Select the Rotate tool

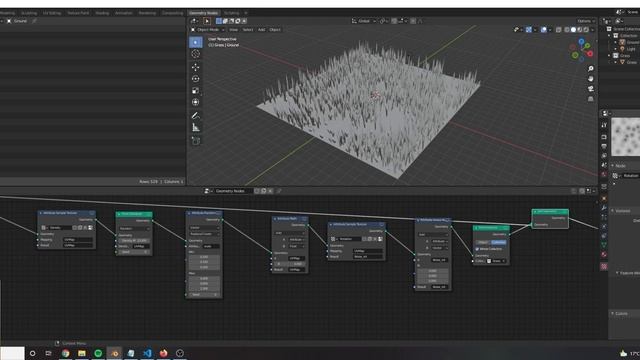coord(196,79)
